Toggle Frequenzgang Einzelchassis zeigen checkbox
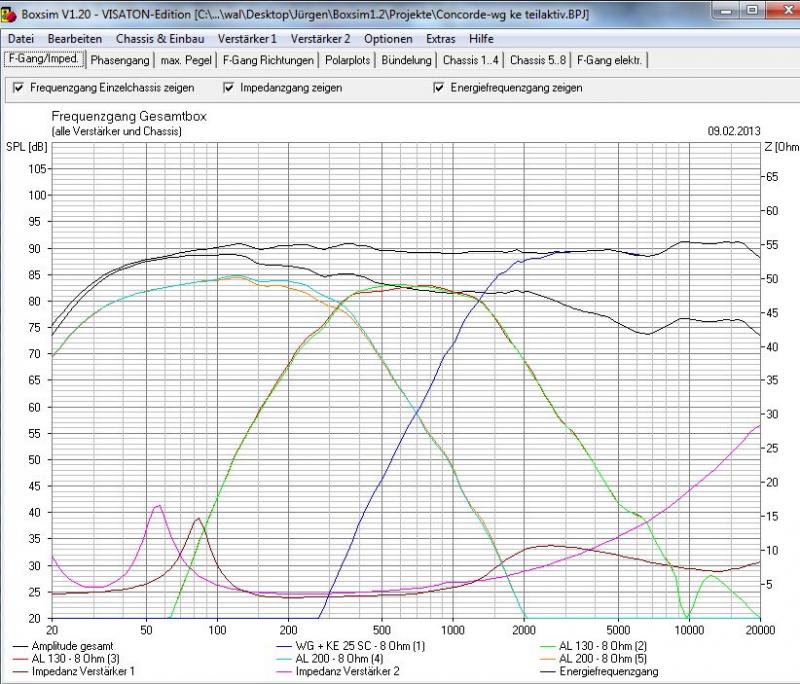Screen dimensions: 800x684 point(19,88)
